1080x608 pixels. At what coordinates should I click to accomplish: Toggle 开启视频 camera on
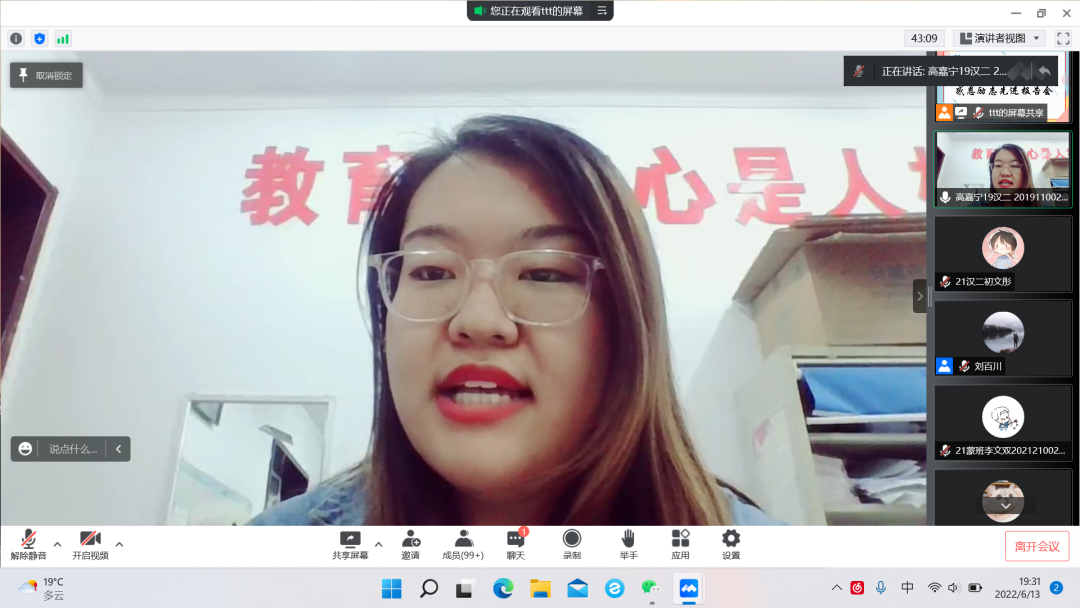(x=90, y=544)
